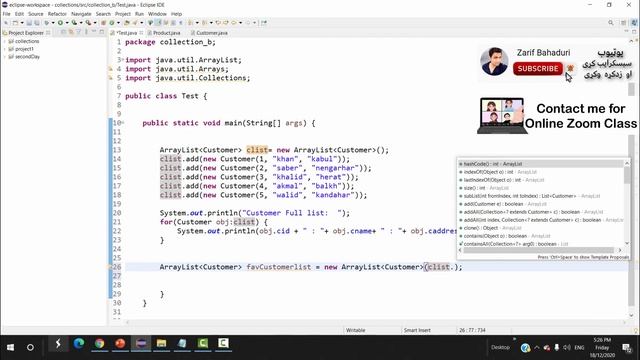Click the External Tools toolbar icon
The height and width of the screenshot is (360, 640).
click(x=89, y=23)
